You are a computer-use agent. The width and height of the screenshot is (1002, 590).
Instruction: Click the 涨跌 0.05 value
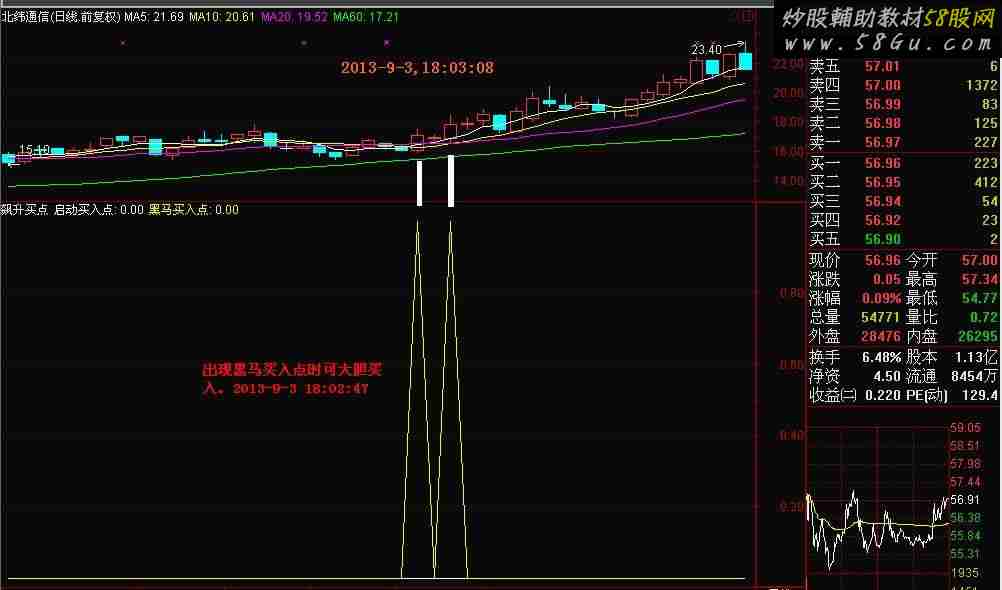coord(887,279)
